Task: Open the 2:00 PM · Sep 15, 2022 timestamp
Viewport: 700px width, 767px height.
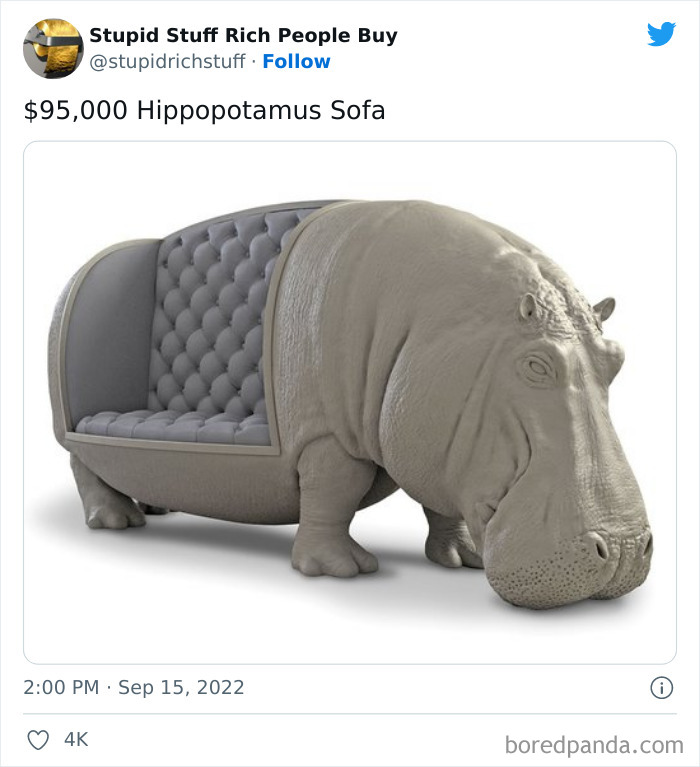Action: coord(134,688)
